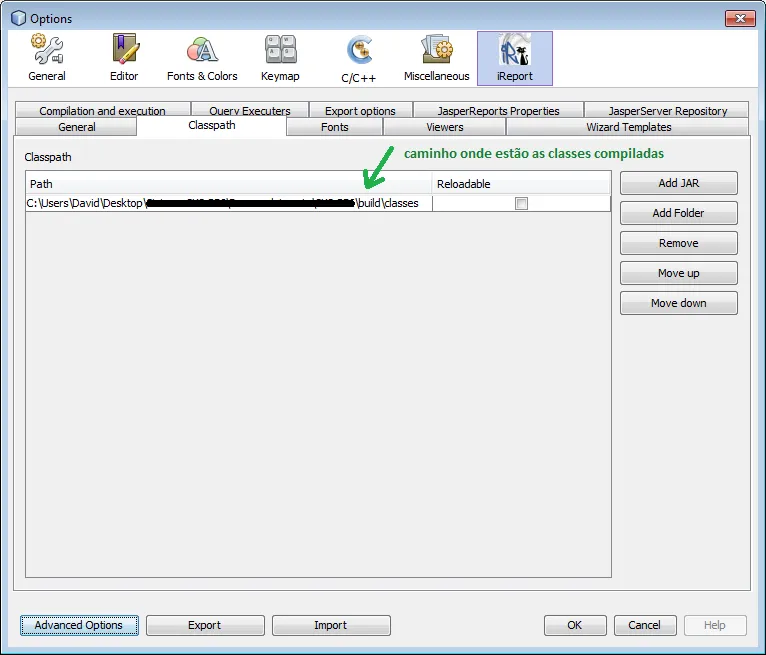This screenshot has width=766, height=655.
Task: Open the Query Executers tab
Action: click(x=250, y=110)
